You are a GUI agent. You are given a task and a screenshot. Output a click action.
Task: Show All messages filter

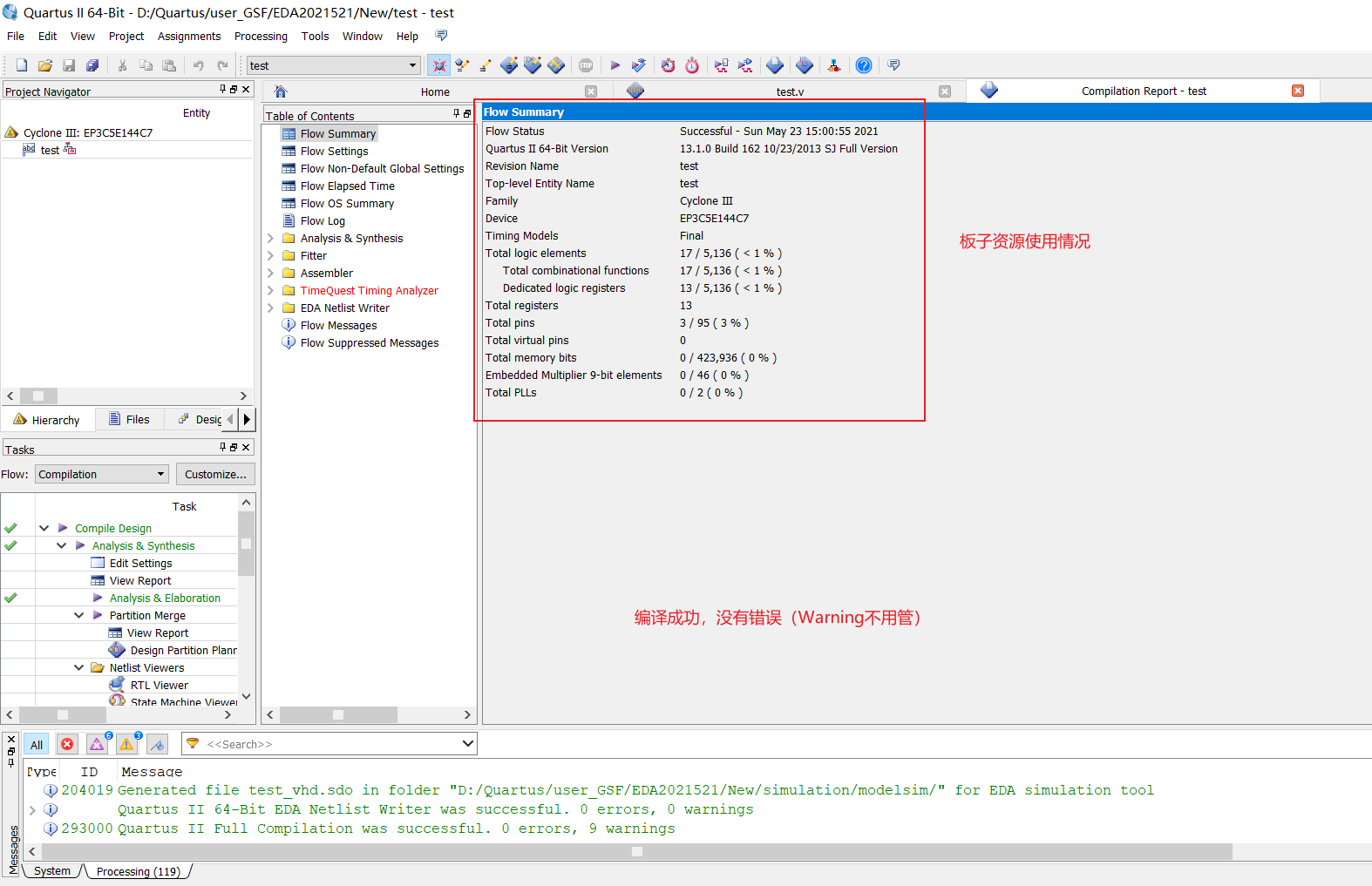(x=37, y=744)
